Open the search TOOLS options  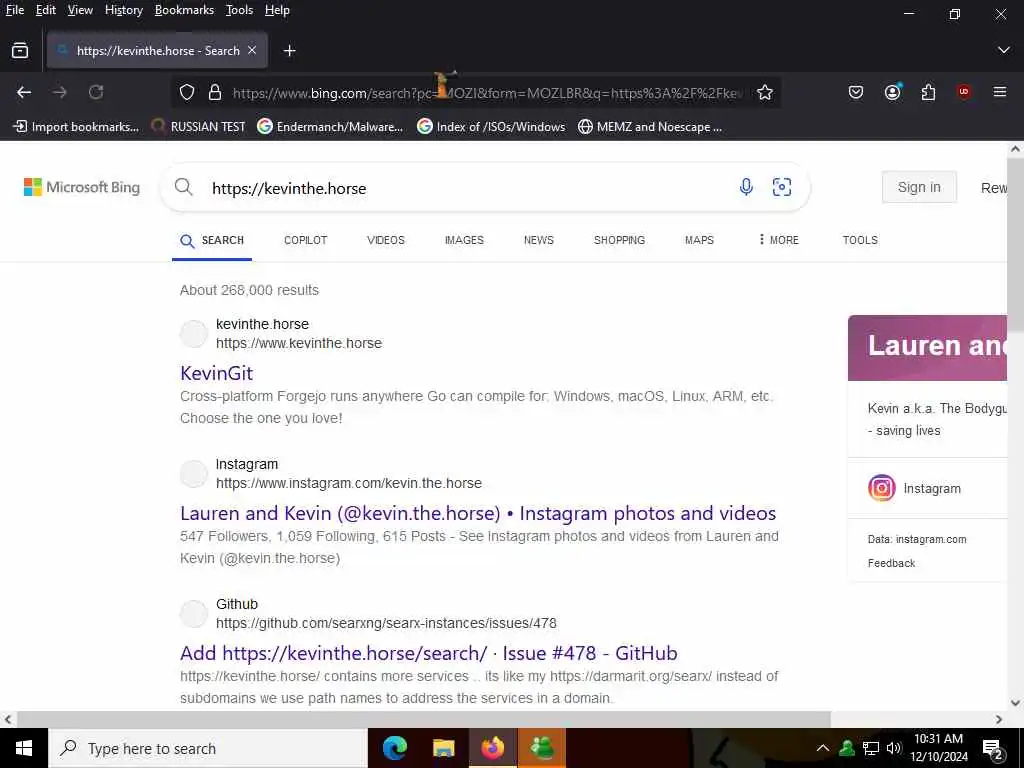[860, 240]
